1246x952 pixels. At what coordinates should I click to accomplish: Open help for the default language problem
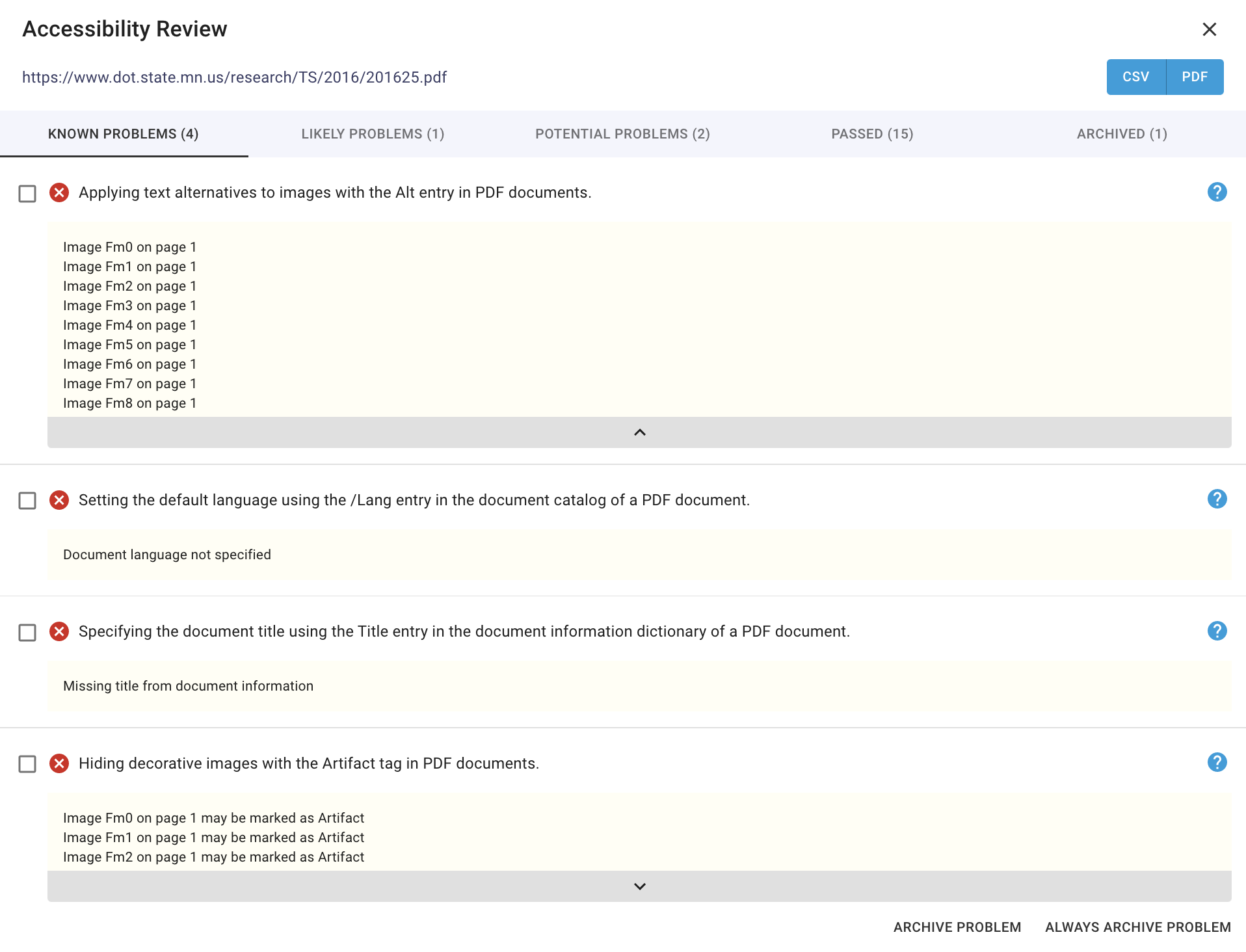coord(1217,499)
